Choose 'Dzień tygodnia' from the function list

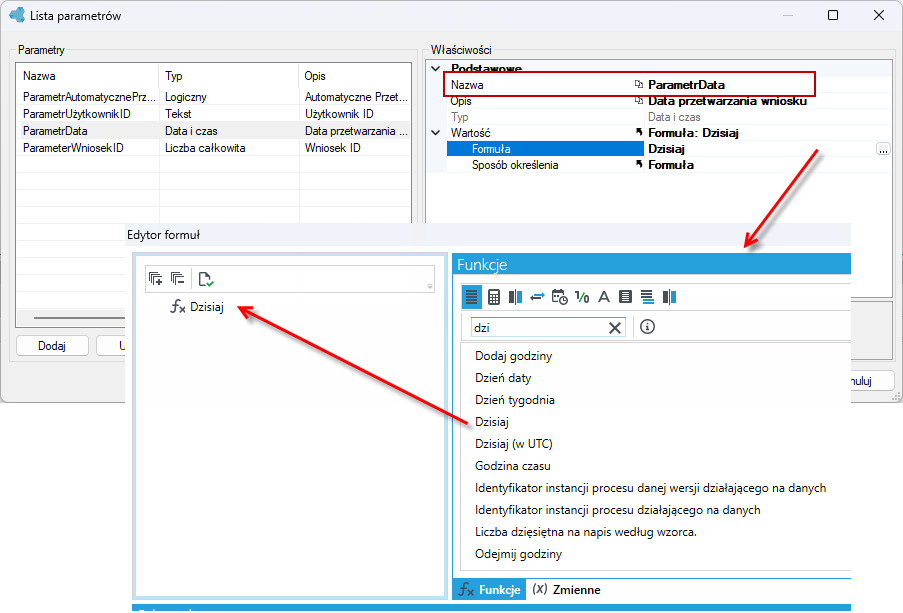514,400
